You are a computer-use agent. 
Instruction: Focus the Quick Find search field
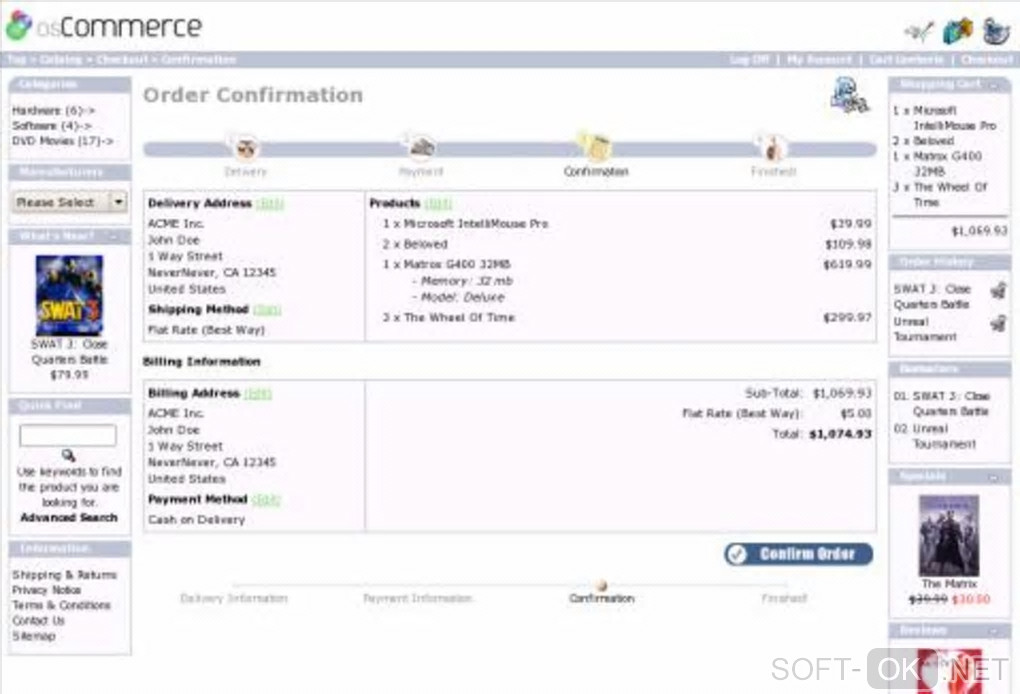coord(68,435)
